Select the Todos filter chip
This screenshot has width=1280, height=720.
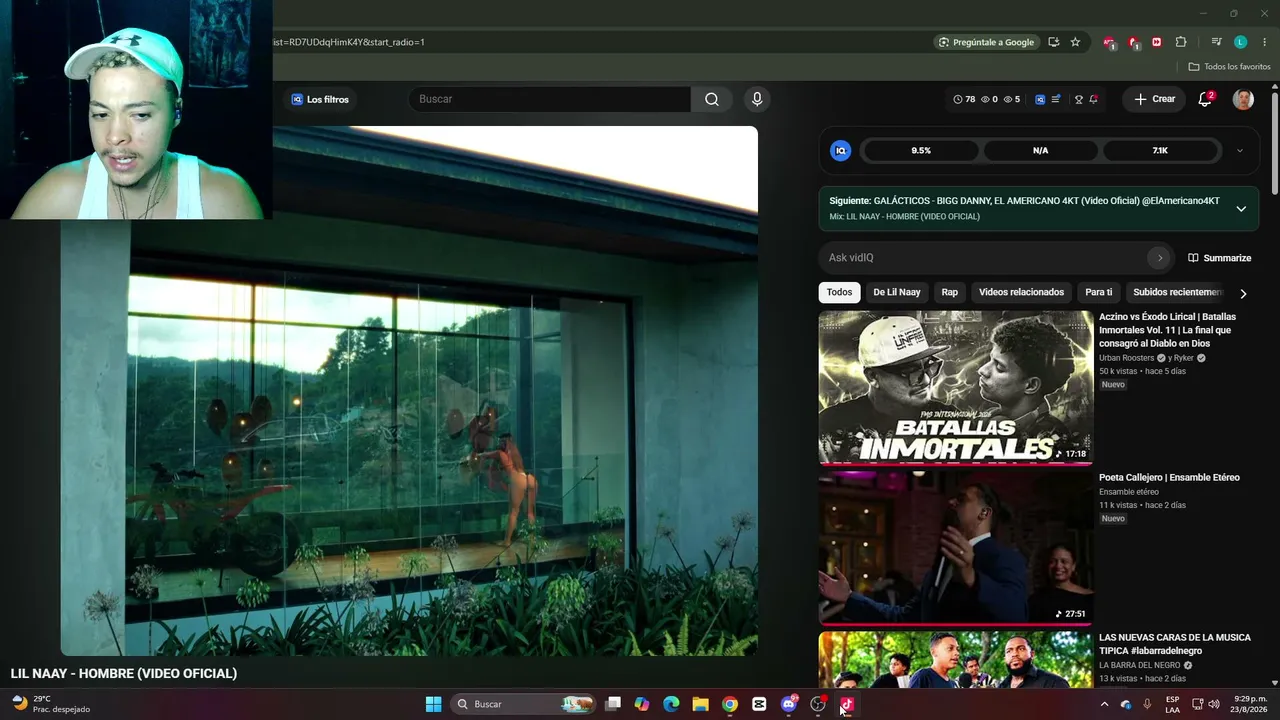[x=840, y=292]
